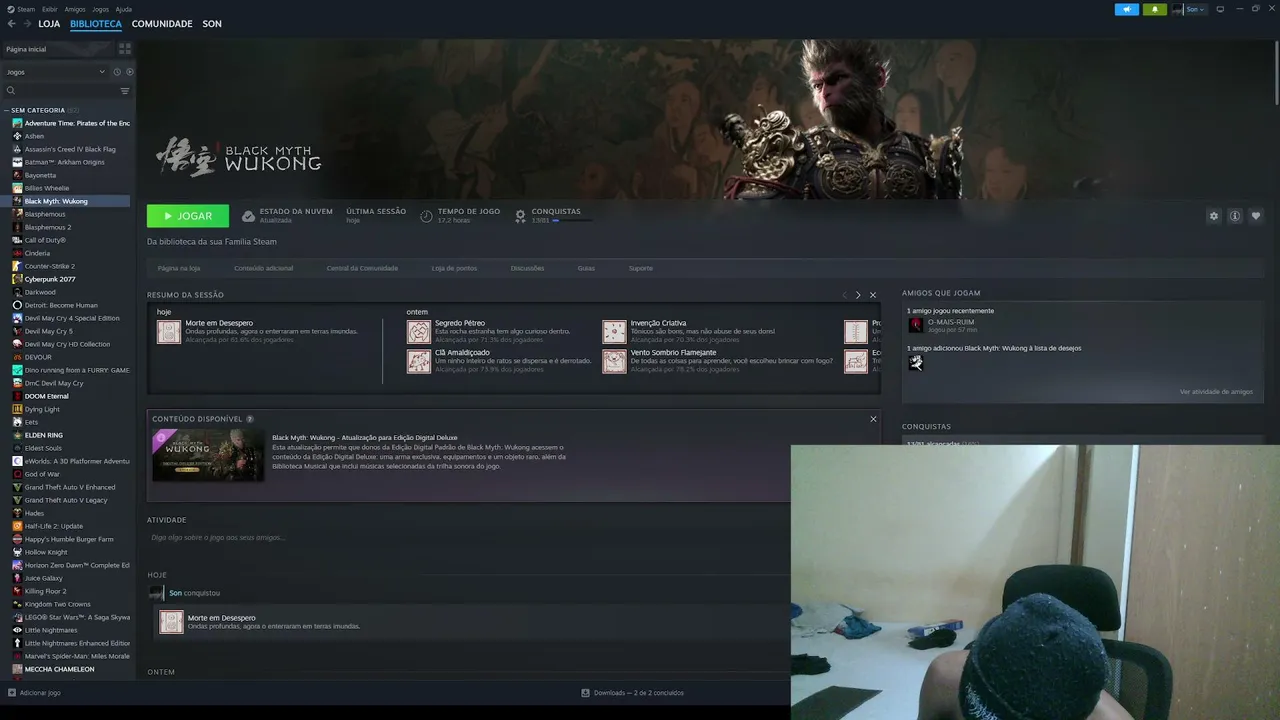Open the Ajuda menu

pyautogui.click(x=124, y=9)
